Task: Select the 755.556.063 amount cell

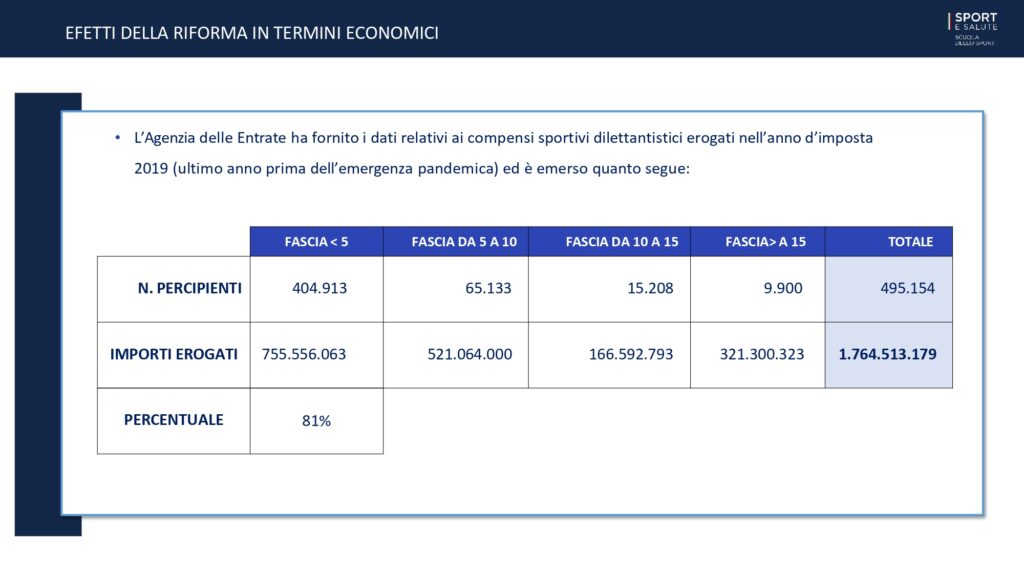Action: click(317, 355)
